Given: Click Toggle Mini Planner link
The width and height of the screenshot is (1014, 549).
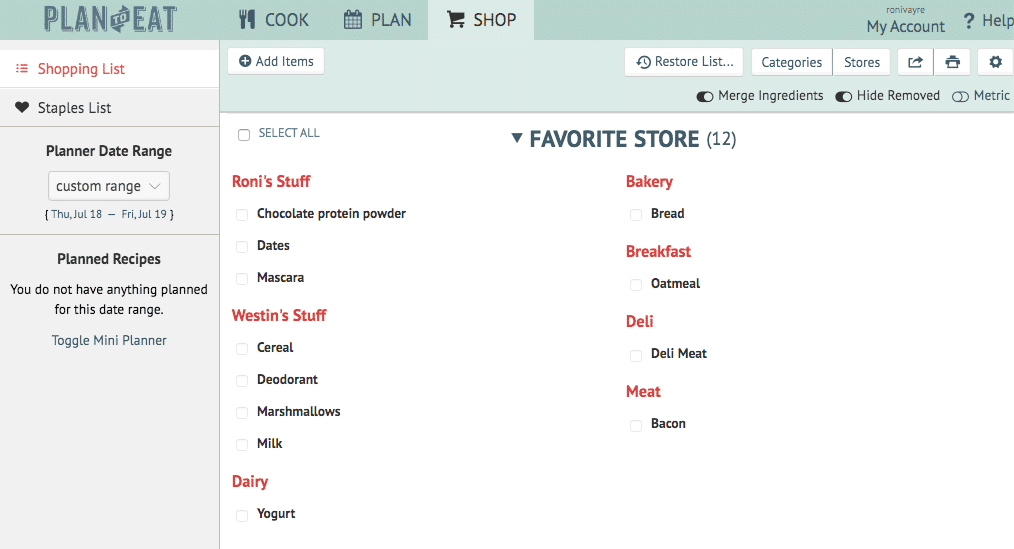Looking at the screenshot, I should [x=109, y=340].
